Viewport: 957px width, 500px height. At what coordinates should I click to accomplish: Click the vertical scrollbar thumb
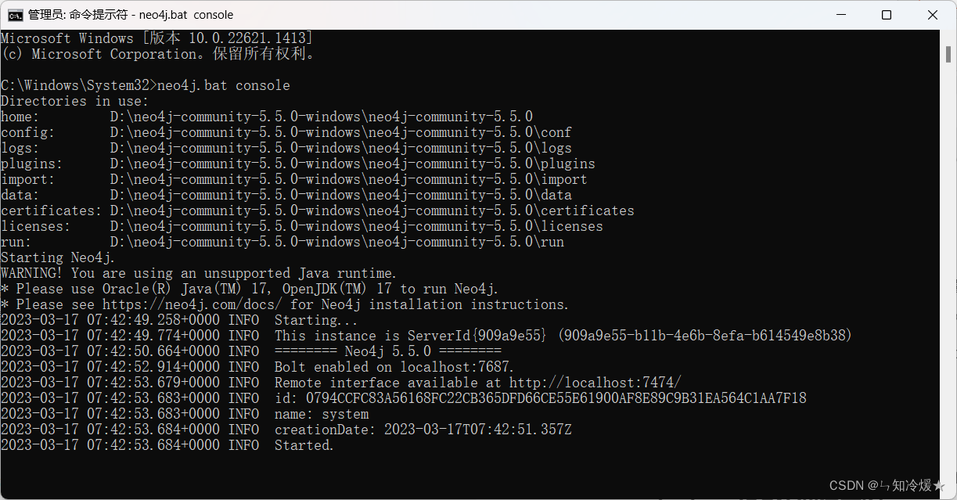point(948,54)
